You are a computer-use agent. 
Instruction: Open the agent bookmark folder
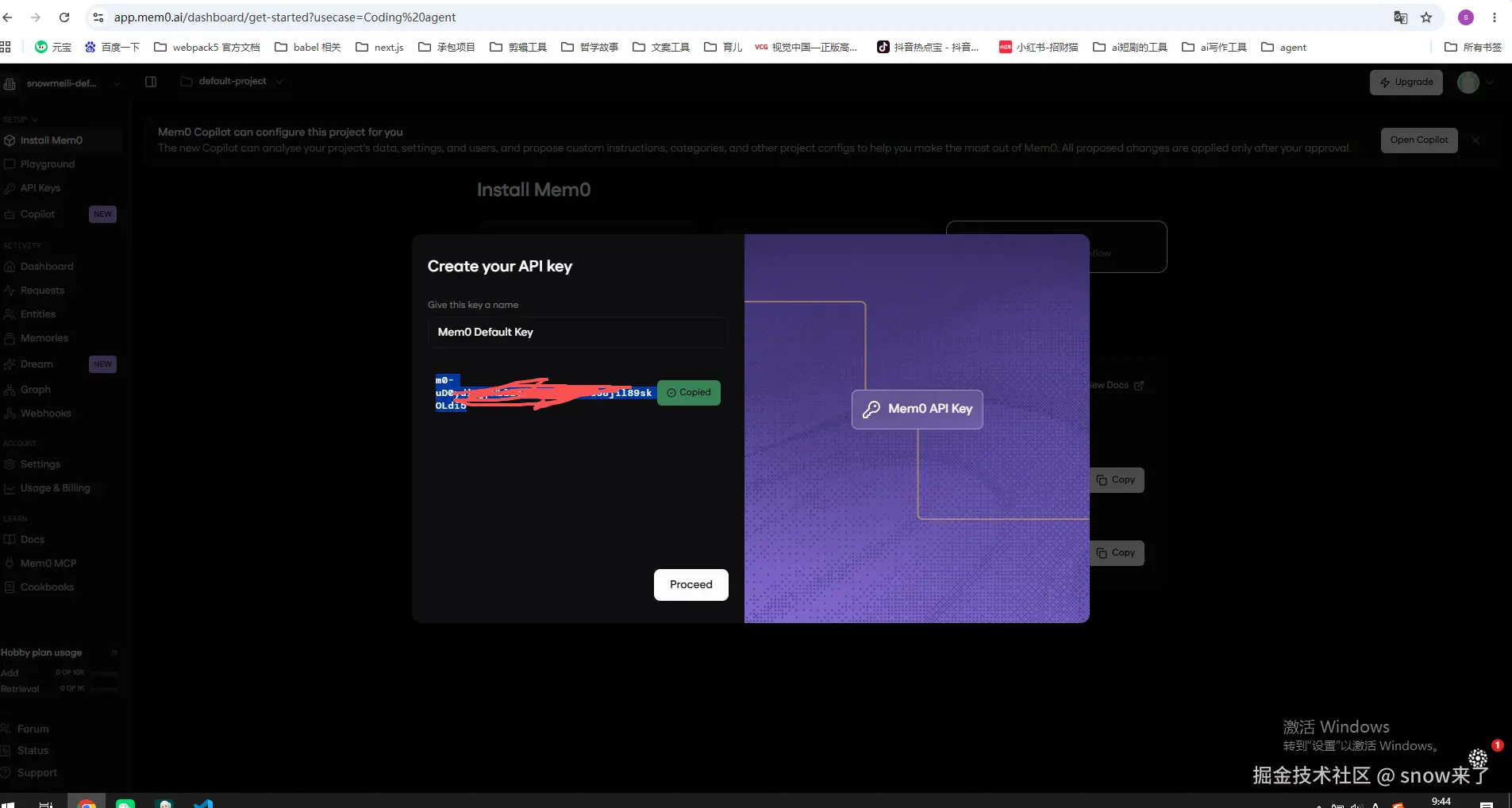coord(1283,47)
